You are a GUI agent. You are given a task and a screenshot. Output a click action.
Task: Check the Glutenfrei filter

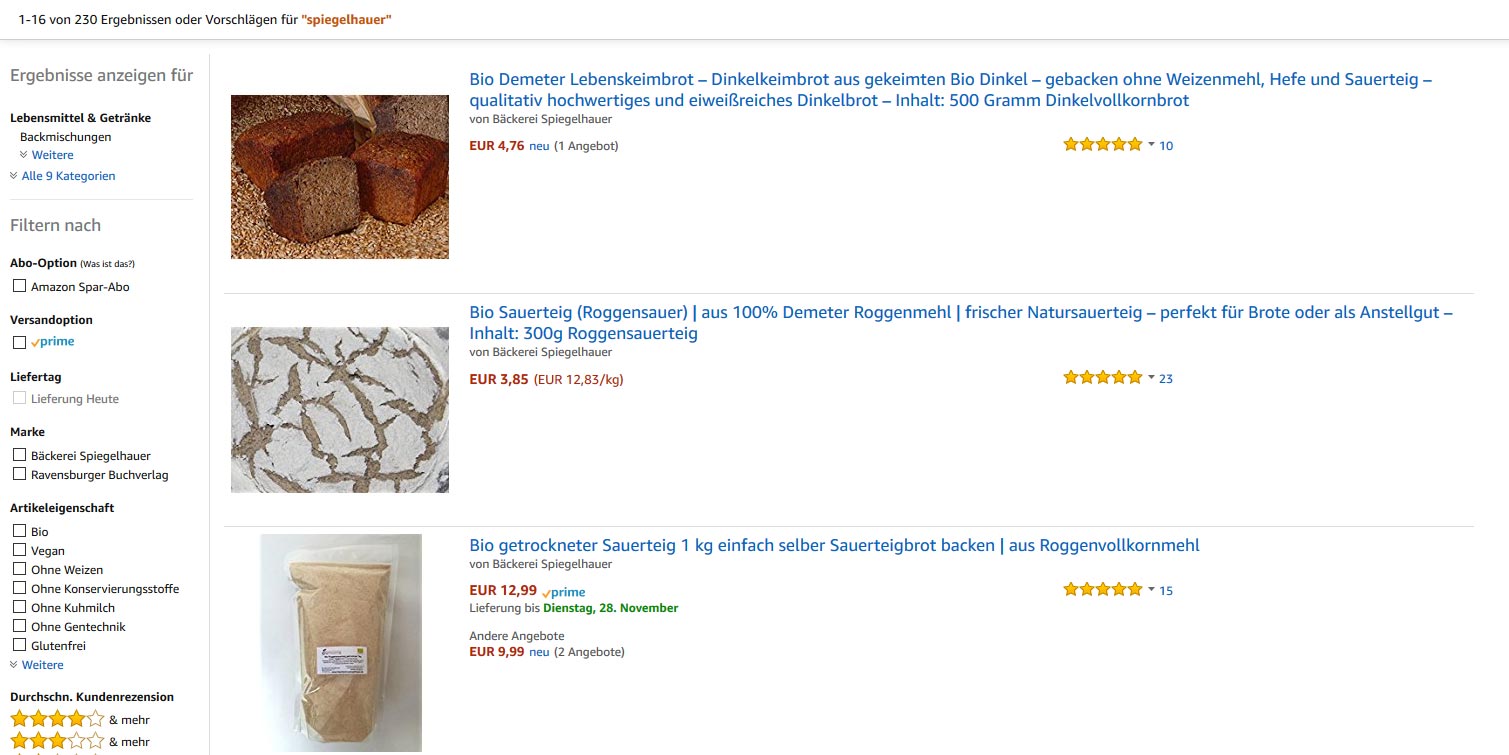pyautogui.click(x=19, y=645)
